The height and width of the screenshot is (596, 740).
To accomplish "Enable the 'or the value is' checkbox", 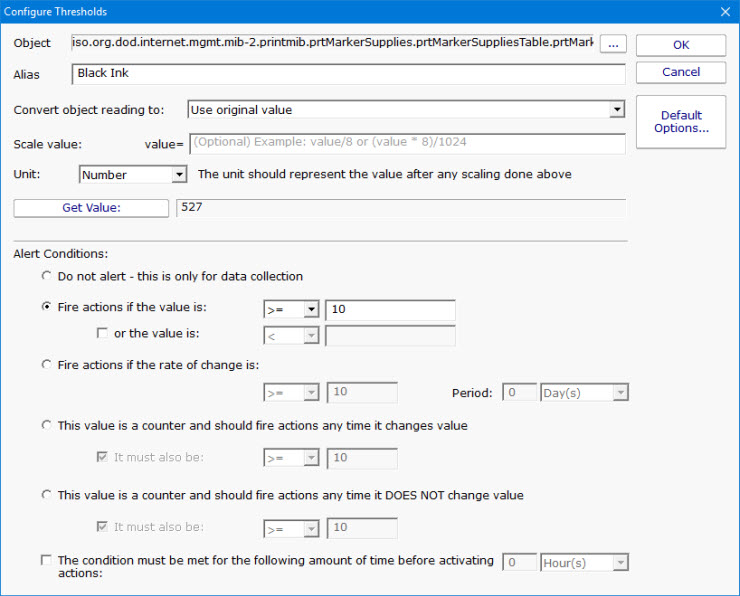I will point(102,333).
